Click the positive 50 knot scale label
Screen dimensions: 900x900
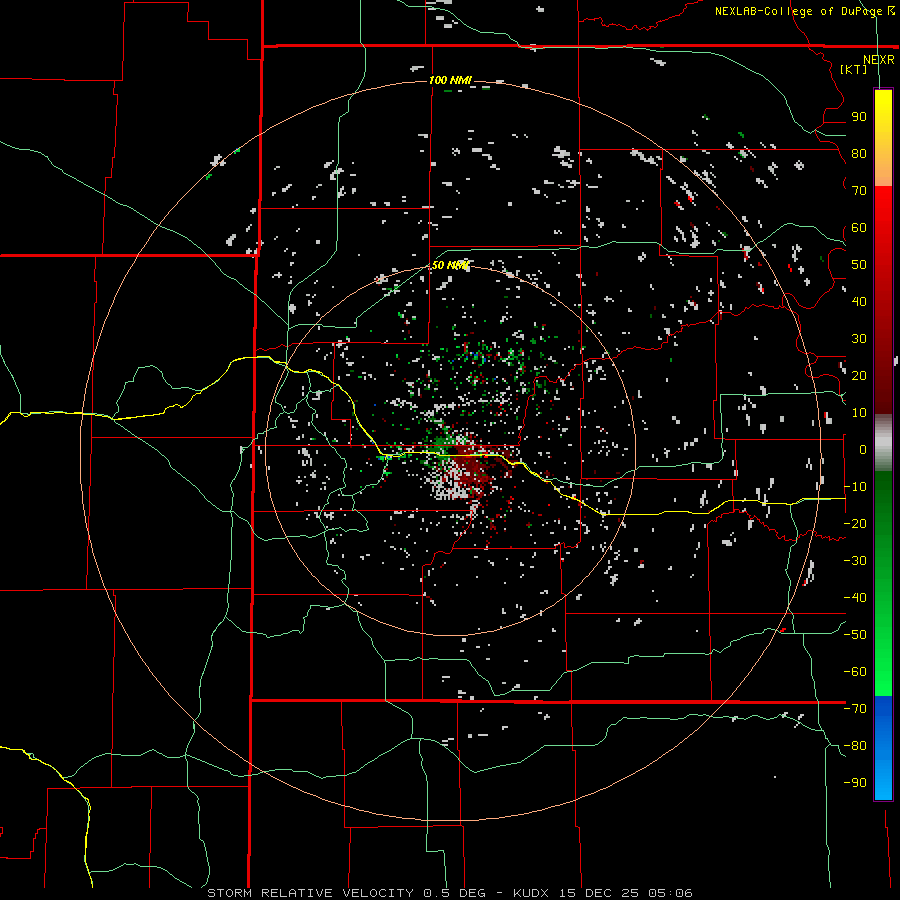click(859, 265)
